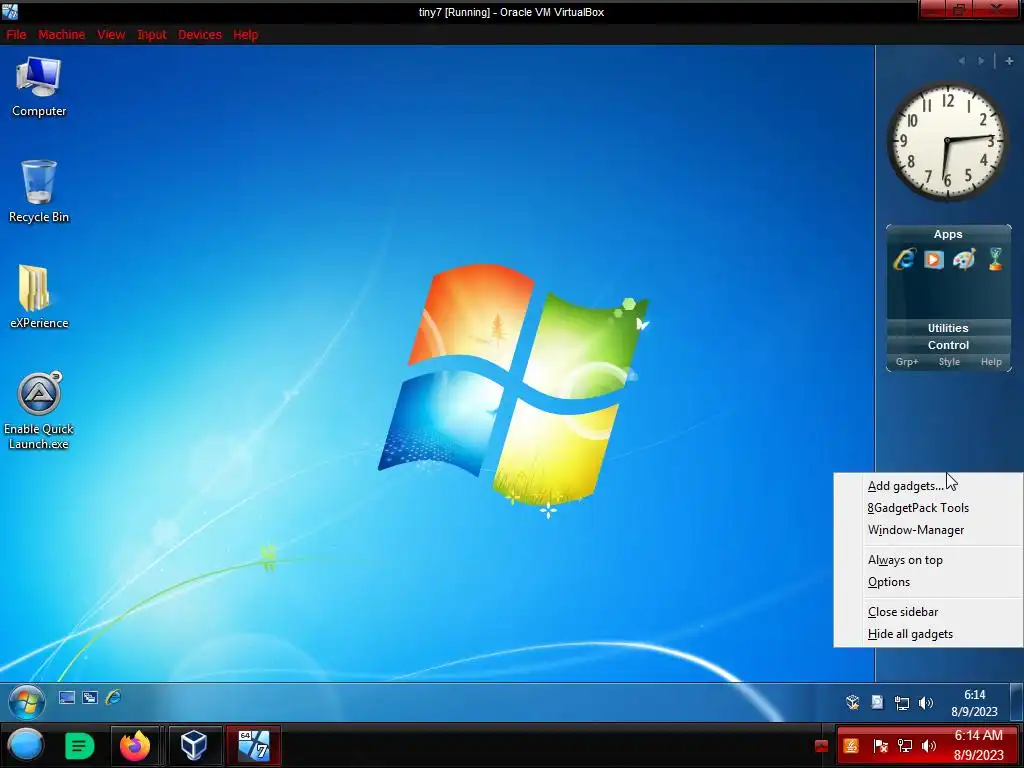
Task: Select the tiny7 VM taskbar button
Action: click(x=253, y=745)
